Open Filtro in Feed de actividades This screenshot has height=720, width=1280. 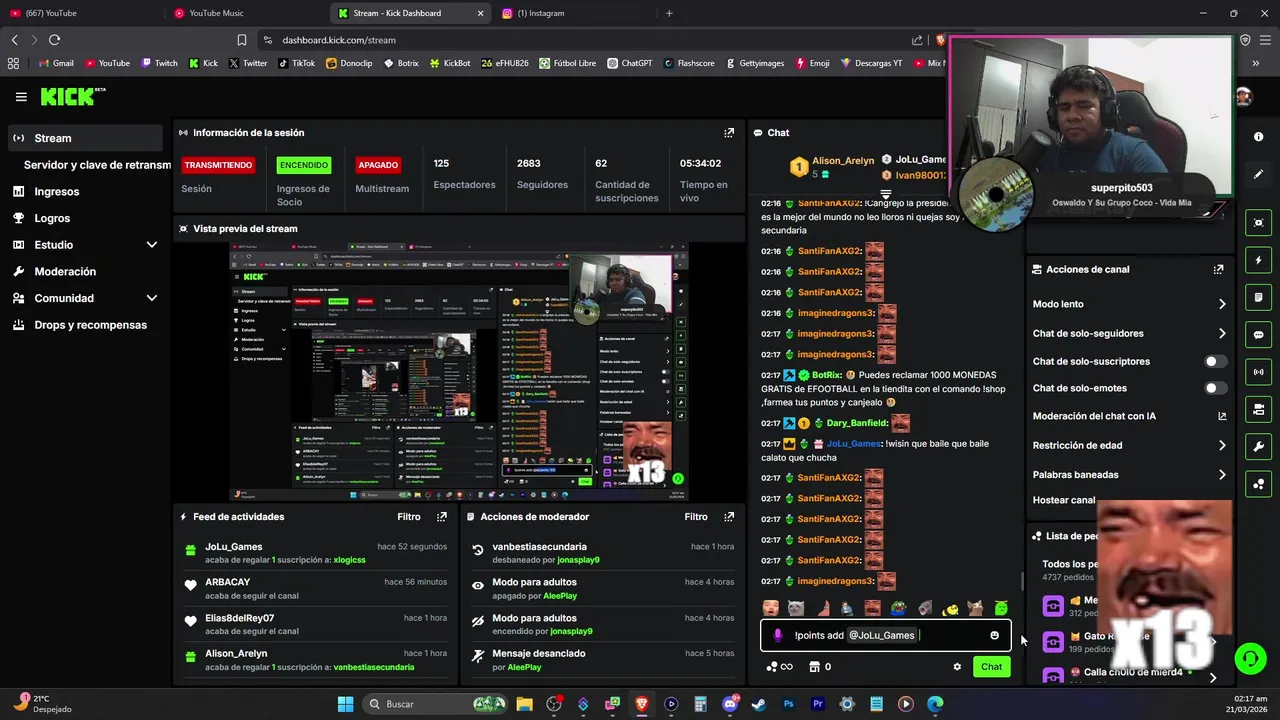(x=409, y=517)
